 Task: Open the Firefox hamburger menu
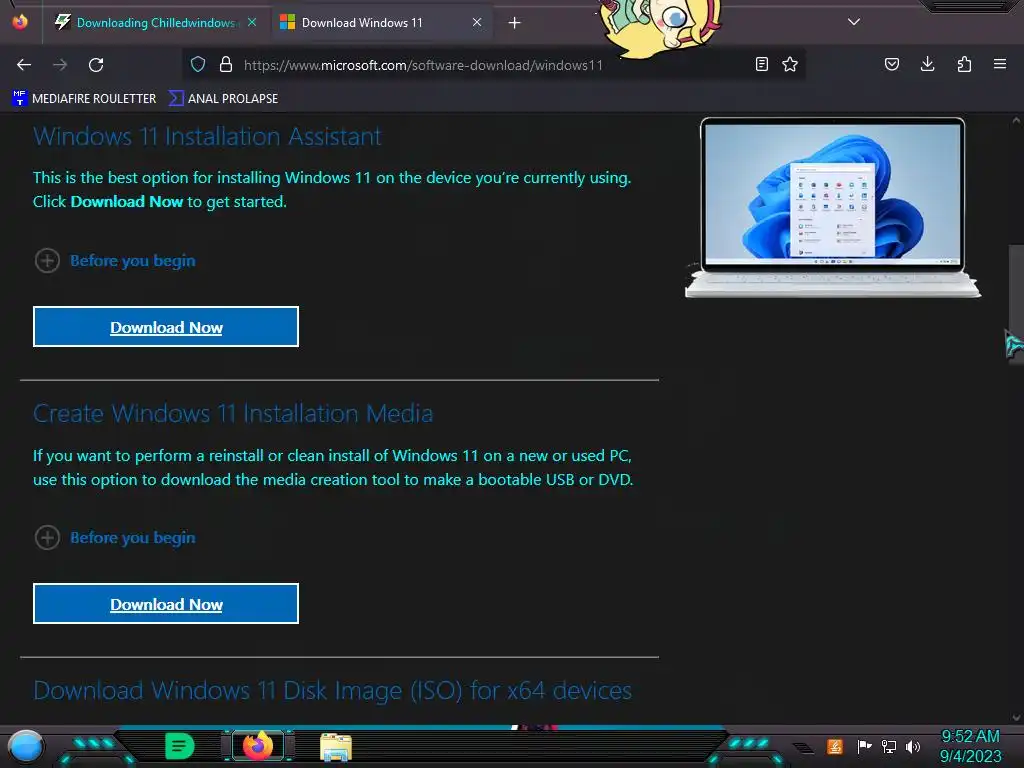(1000, 64)
